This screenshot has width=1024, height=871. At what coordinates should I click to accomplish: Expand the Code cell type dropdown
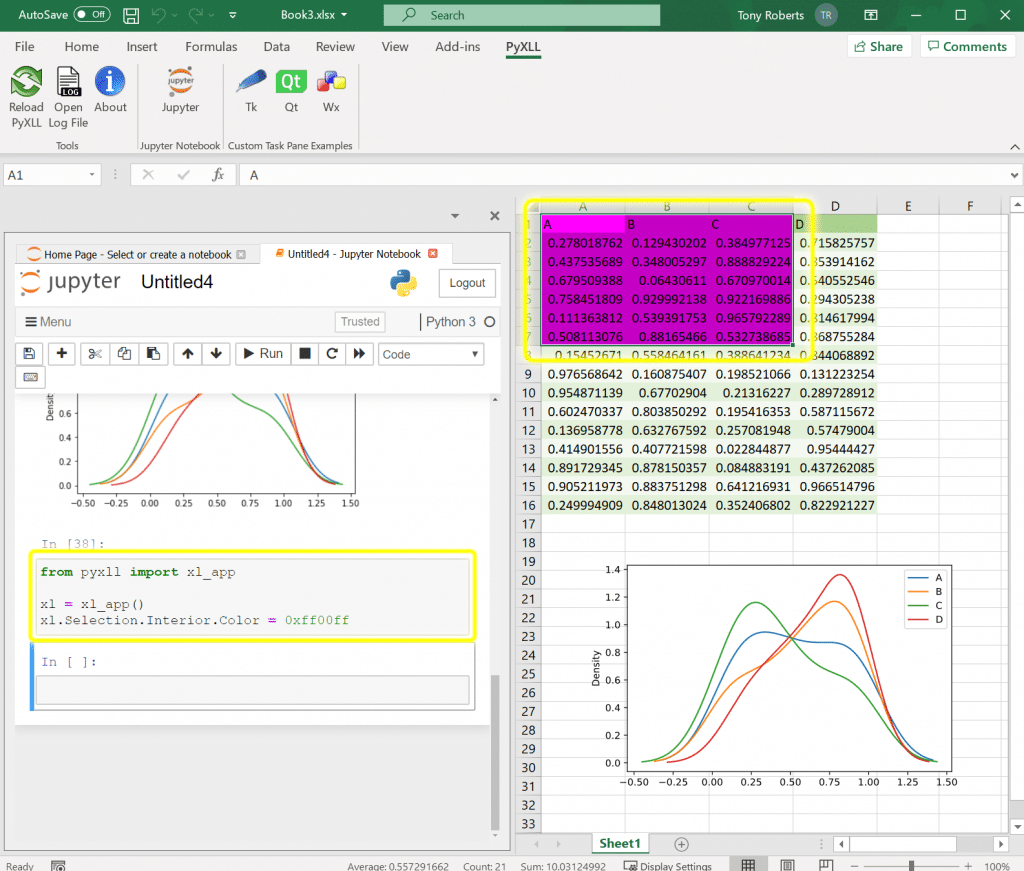pos(430,354)
